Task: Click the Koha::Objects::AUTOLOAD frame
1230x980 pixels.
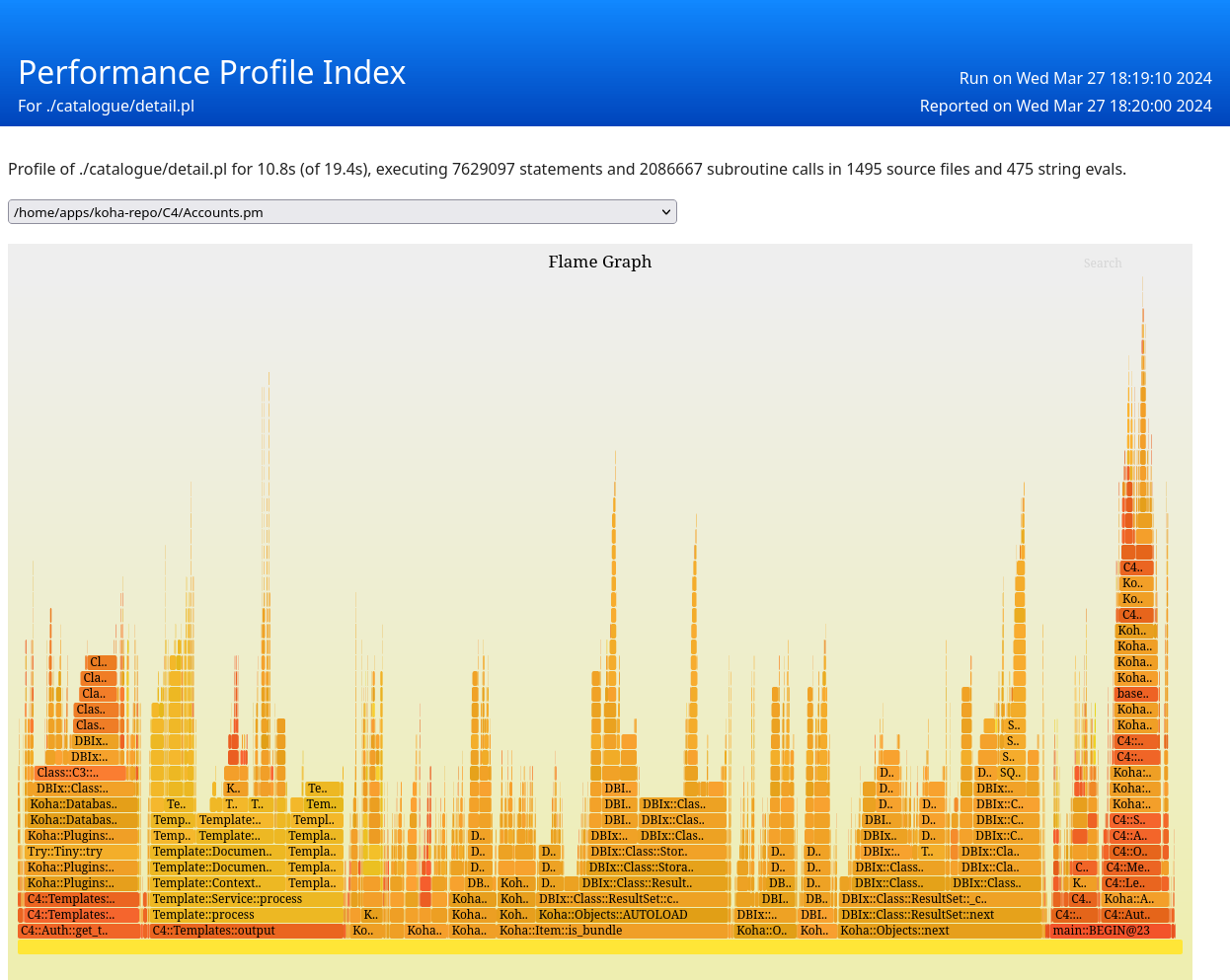Action: [632, 915]
